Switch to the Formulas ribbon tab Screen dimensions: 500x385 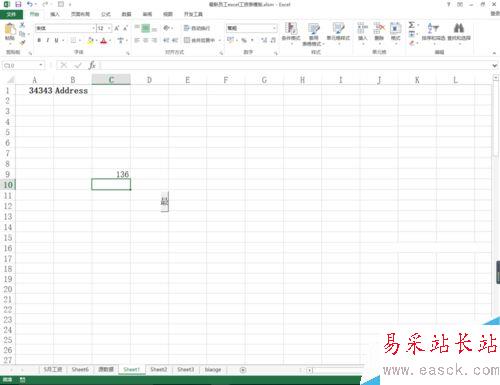click(x=106, y=14)
